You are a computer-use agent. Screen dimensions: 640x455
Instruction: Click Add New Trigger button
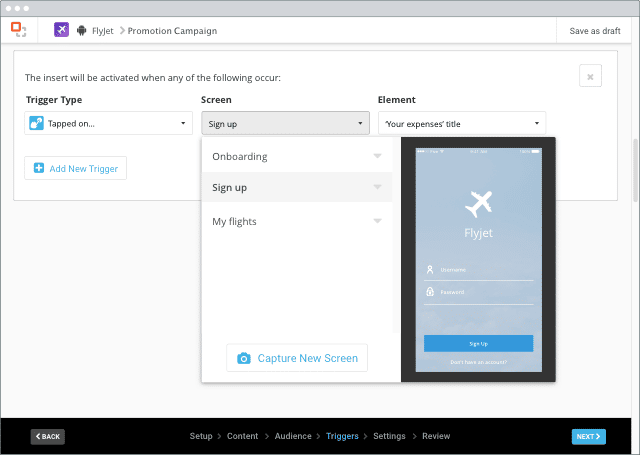pyautogui.click(x=76, y=168)
